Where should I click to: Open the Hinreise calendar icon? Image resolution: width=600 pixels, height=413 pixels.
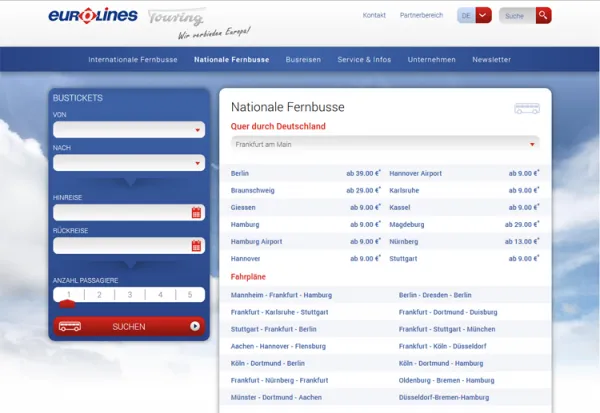coord(196,212)
